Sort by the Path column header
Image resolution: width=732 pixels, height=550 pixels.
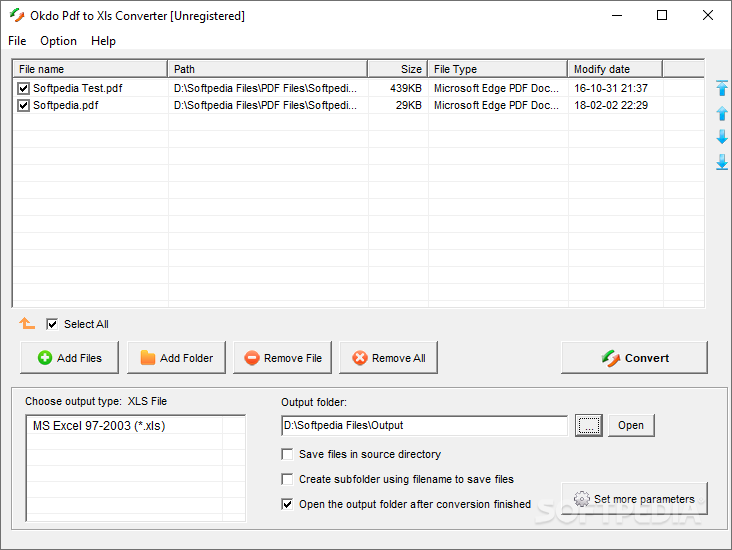pyautogui.click(x=268, y=69)
